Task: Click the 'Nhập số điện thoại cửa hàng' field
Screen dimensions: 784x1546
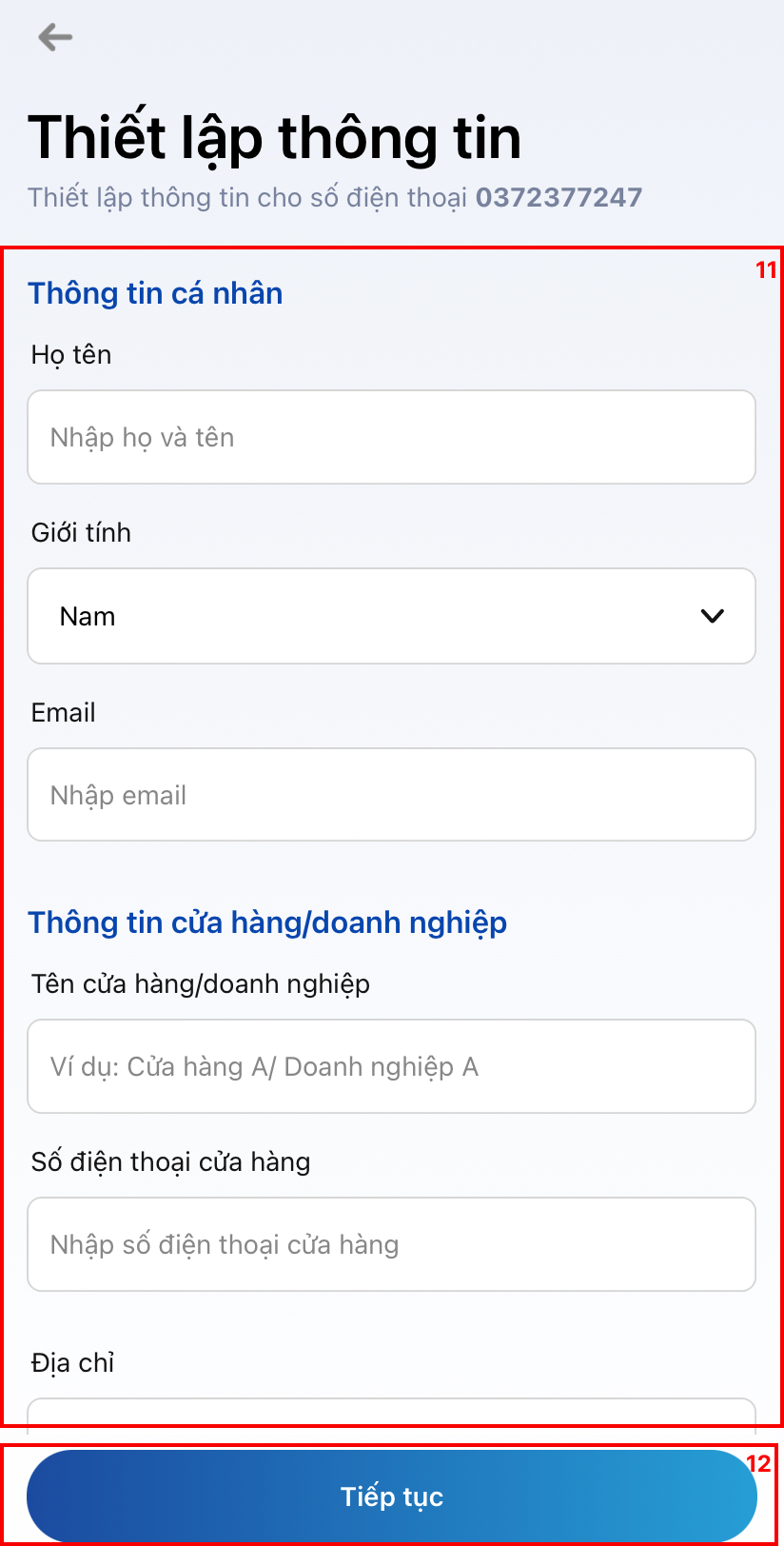Action: [x=391, y=1244]
